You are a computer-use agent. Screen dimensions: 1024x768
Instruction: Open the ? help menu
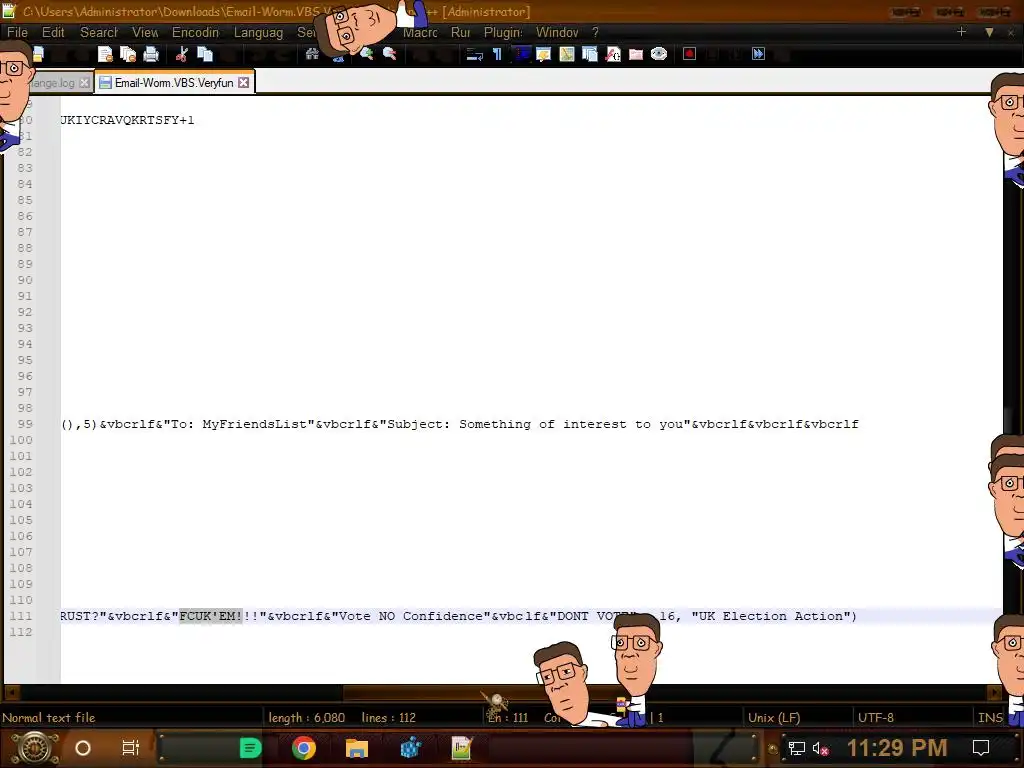coord(595,32)
